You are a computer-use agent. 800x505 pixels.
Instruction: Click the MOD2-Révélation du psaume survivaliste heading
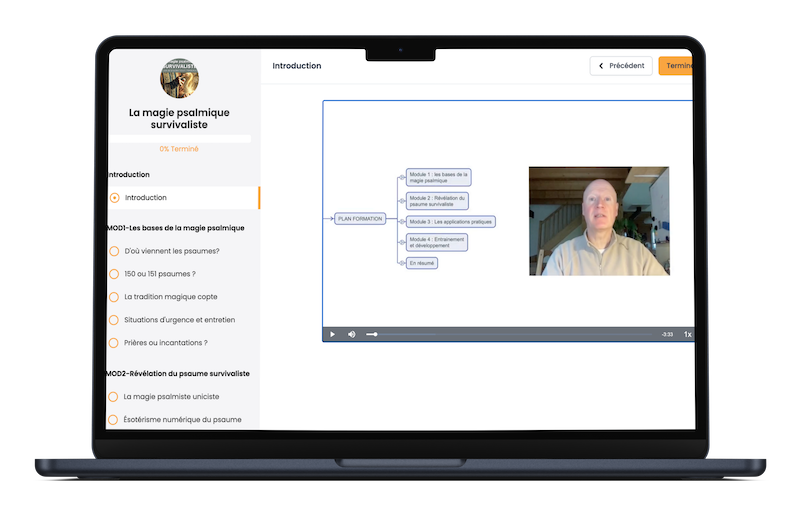pyautogui.click(x=178, y=373)
